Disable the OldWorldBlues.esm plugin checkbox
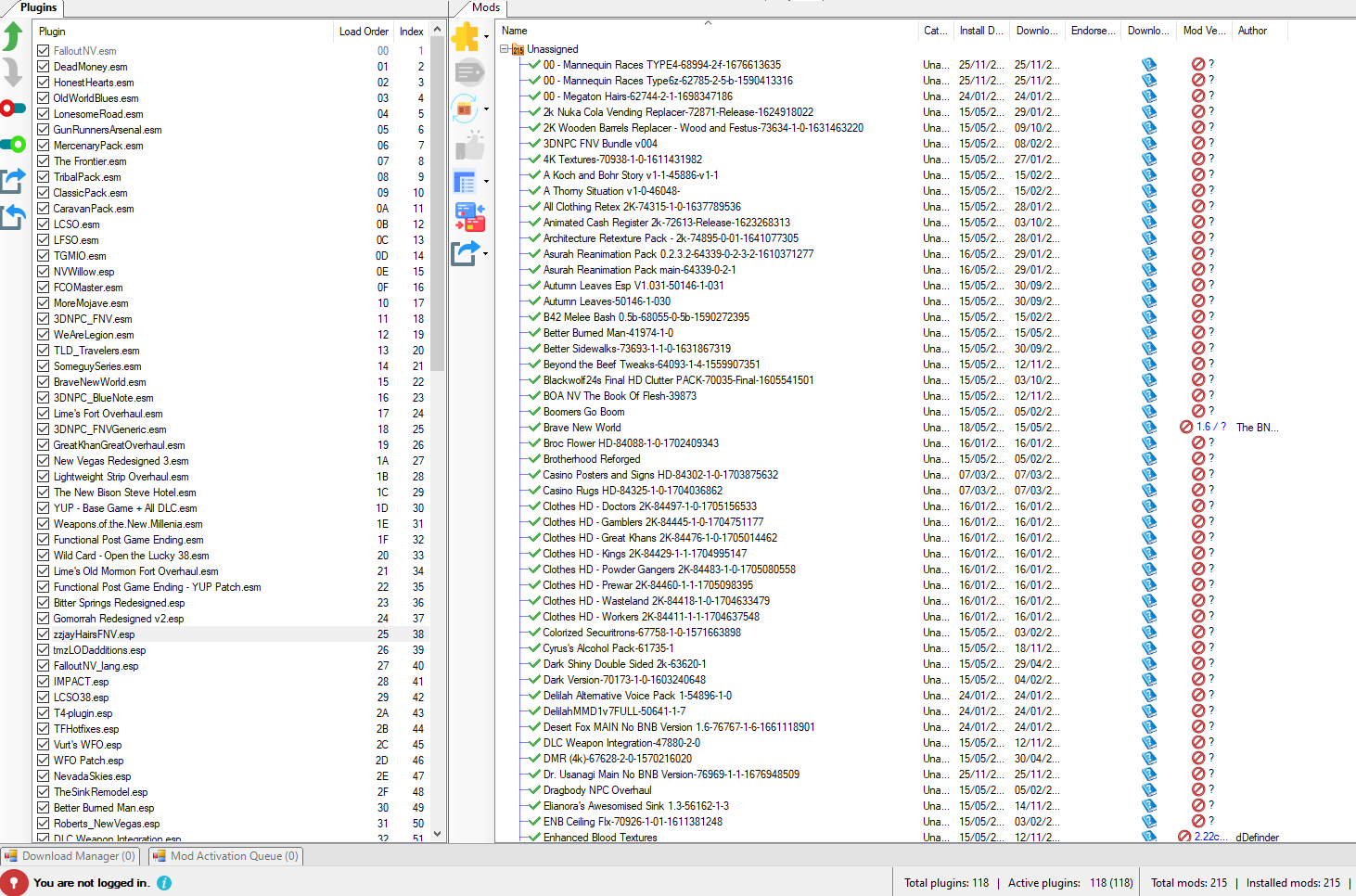This screenshot has width=1356, height=896. click(x=44, y=98)
